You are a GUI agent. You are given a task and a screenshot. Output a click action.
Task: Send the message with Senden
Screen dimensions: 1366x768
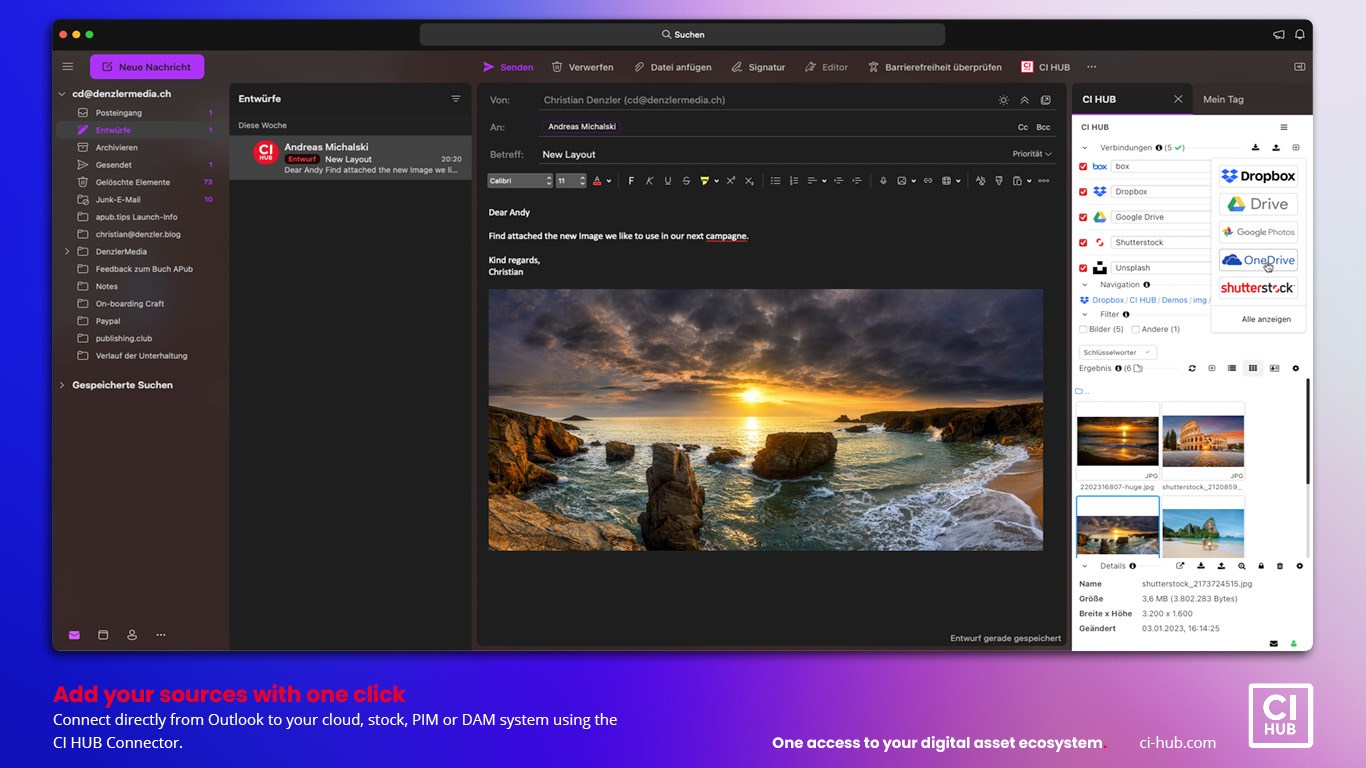[508, 67]
